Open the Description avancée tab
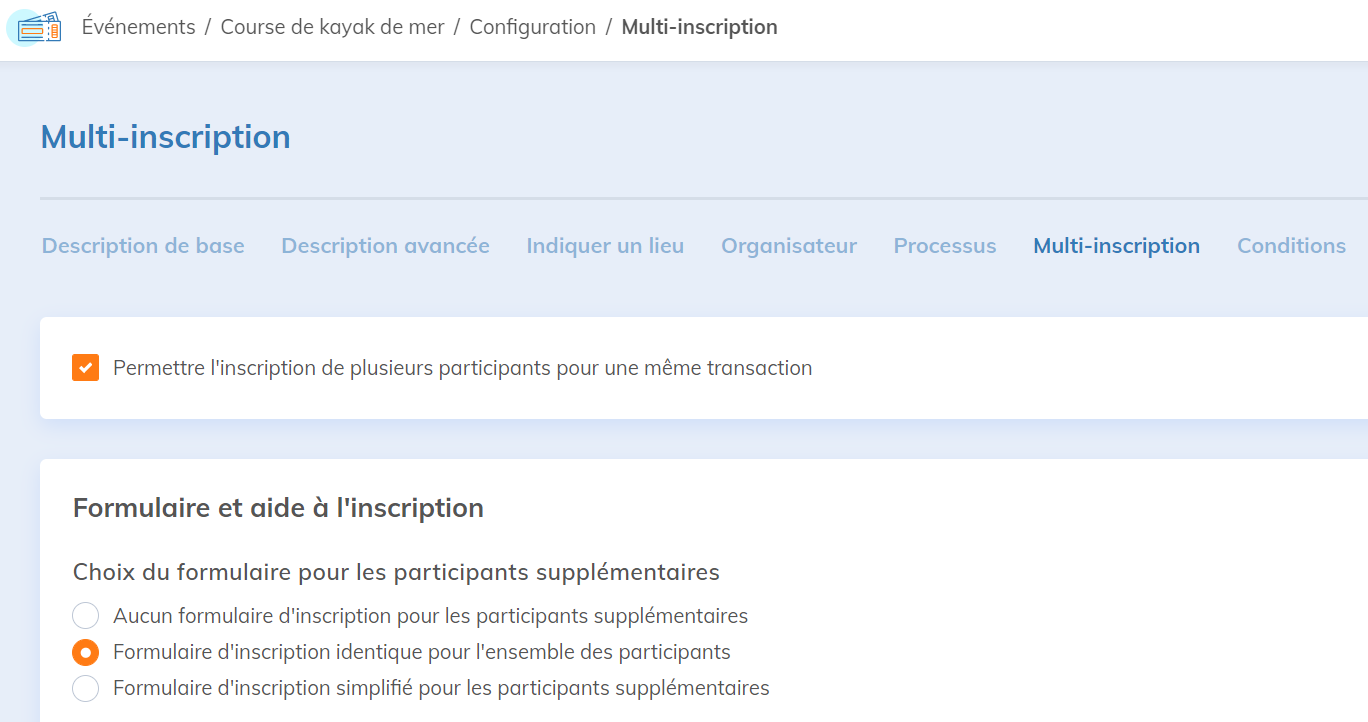Viewport: 1368px width, 722px height. tap(385, 246)
